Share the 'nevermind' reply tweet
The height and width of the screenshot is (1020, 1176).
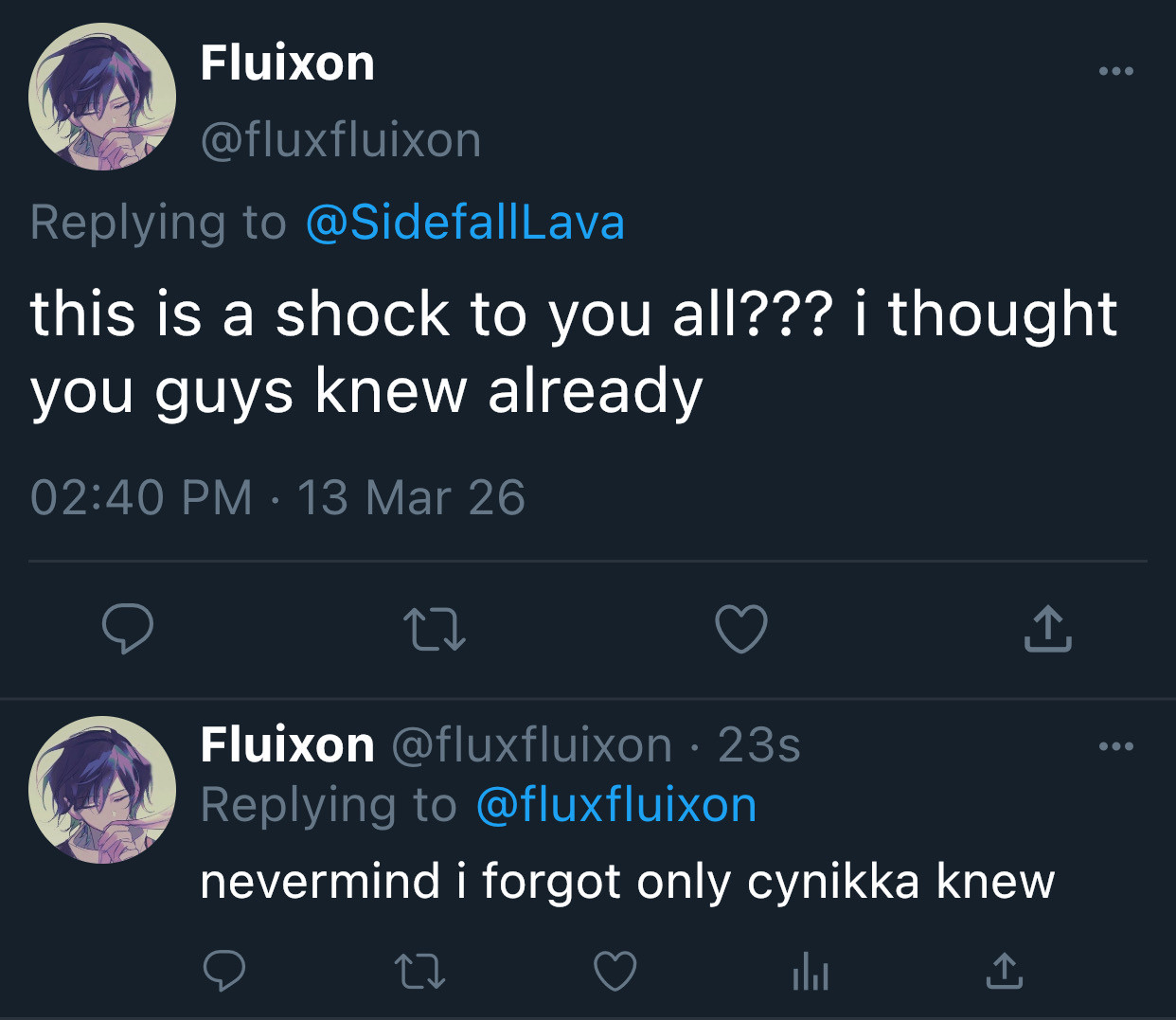(1004, 972)
